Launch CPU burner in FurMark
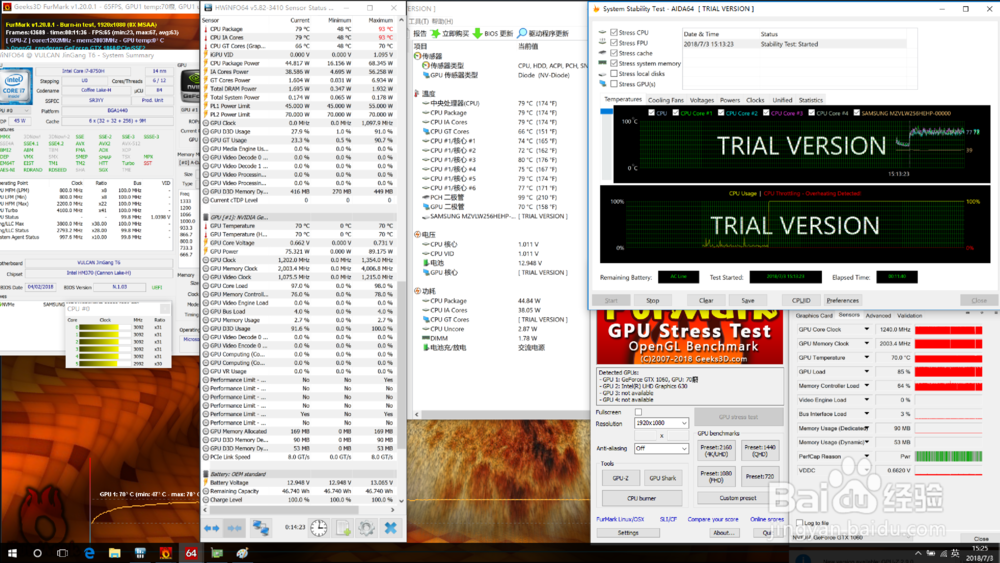Screen dimensions: 1000x563 pos(642,498)
